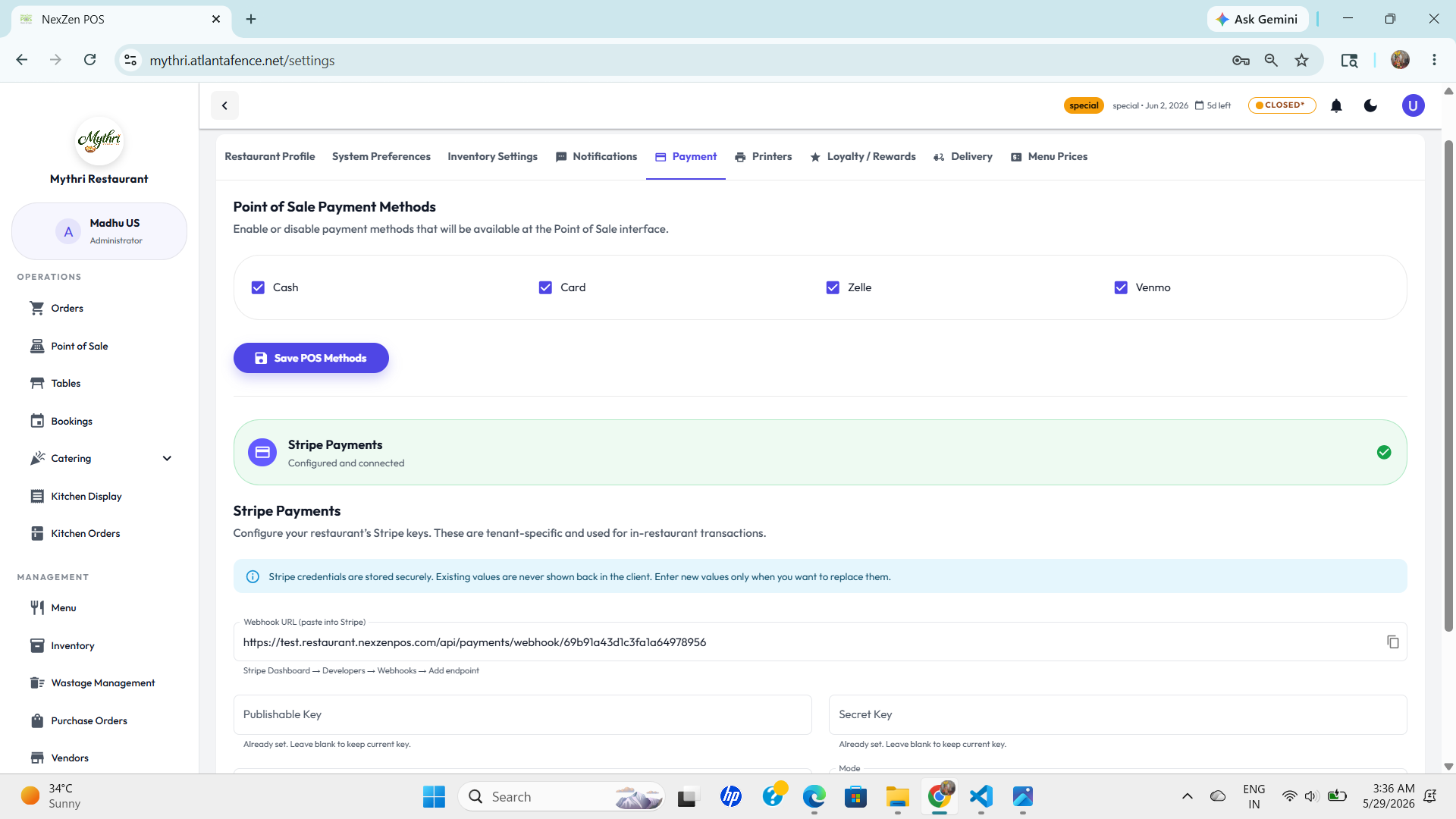Screen dimensions: 1456x819
Task: Open File Explorer from taskbar
Action: (897, 796)
